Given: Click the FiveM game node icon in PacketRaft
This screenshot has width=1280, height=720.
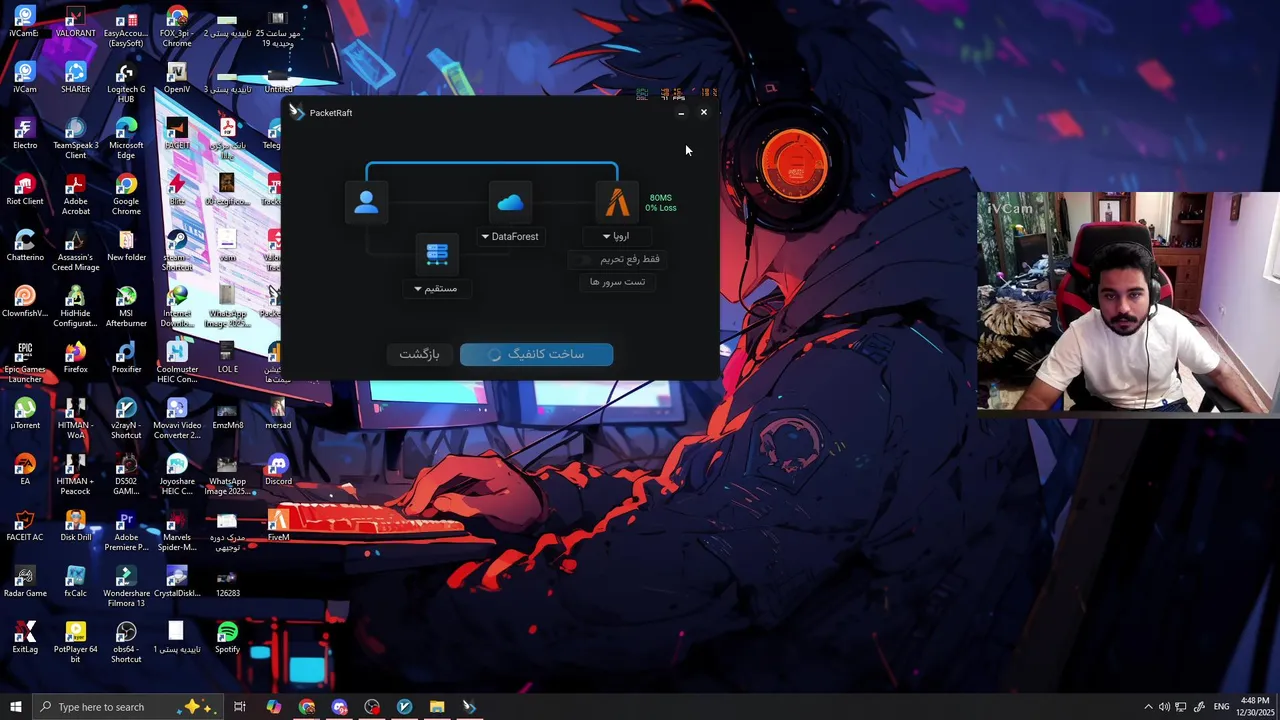Looking at the screenshot, I should click(617, 202).
